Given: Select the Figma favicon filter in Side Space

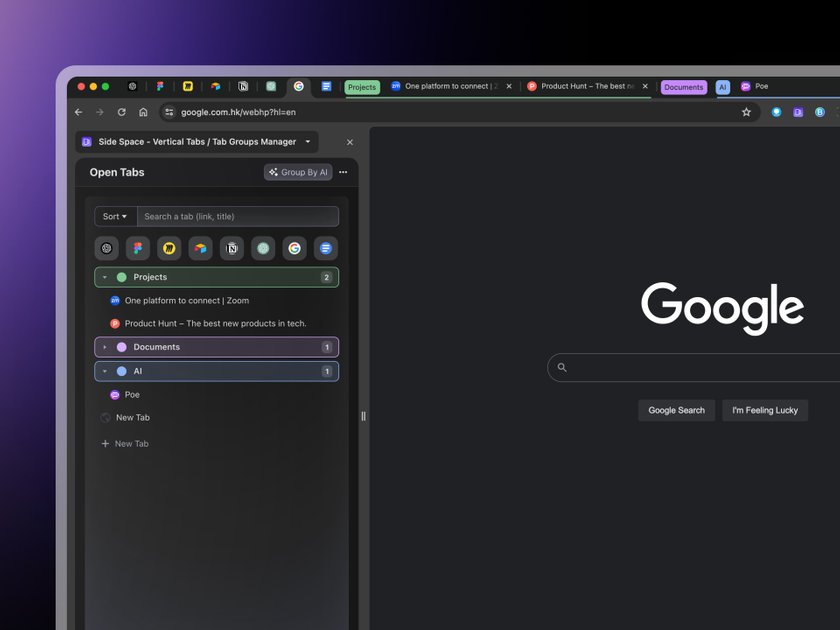Looking at the screenshot, I should point(137,248).
